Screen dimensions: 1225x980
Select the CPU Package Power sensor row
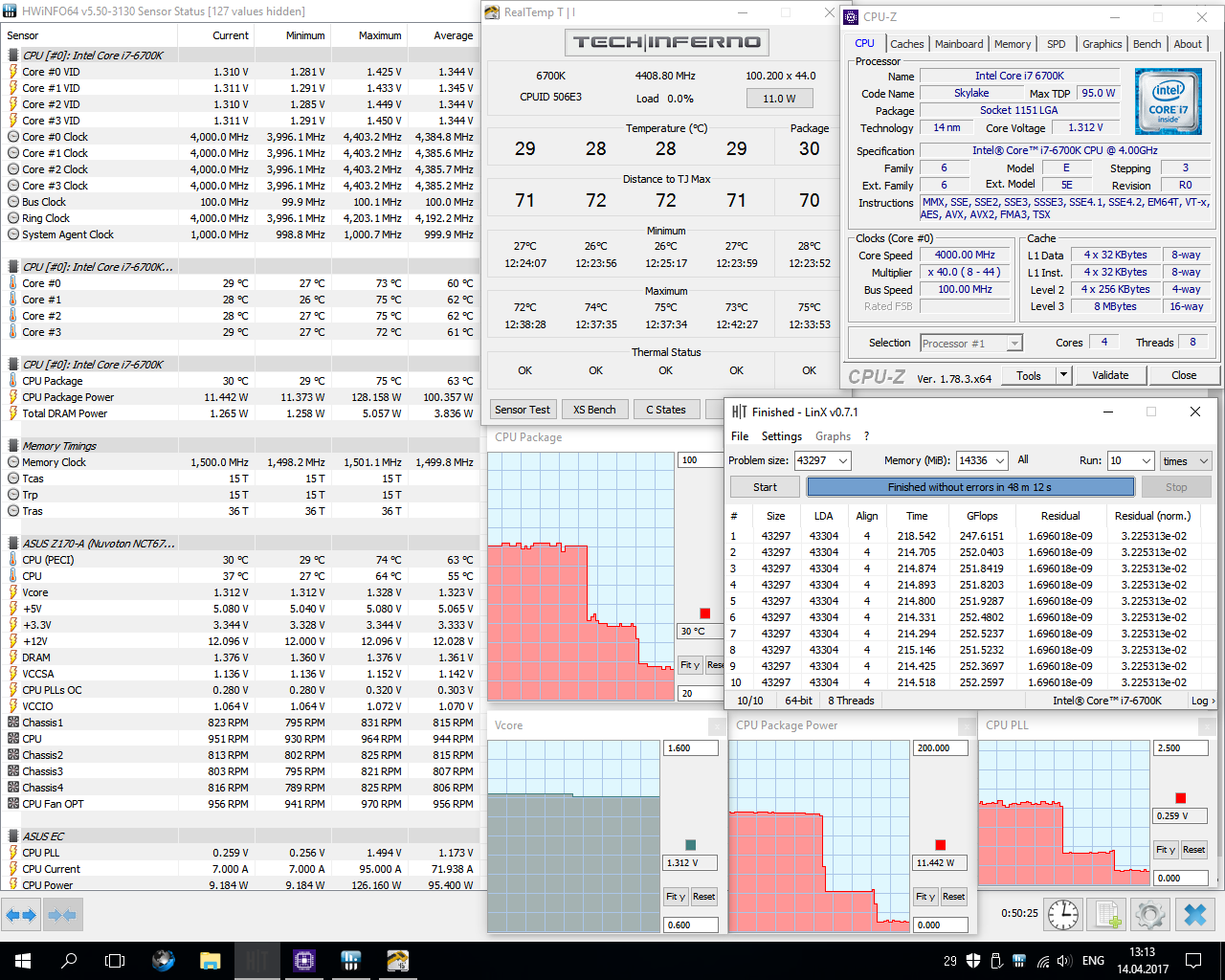tap(239, 397)
